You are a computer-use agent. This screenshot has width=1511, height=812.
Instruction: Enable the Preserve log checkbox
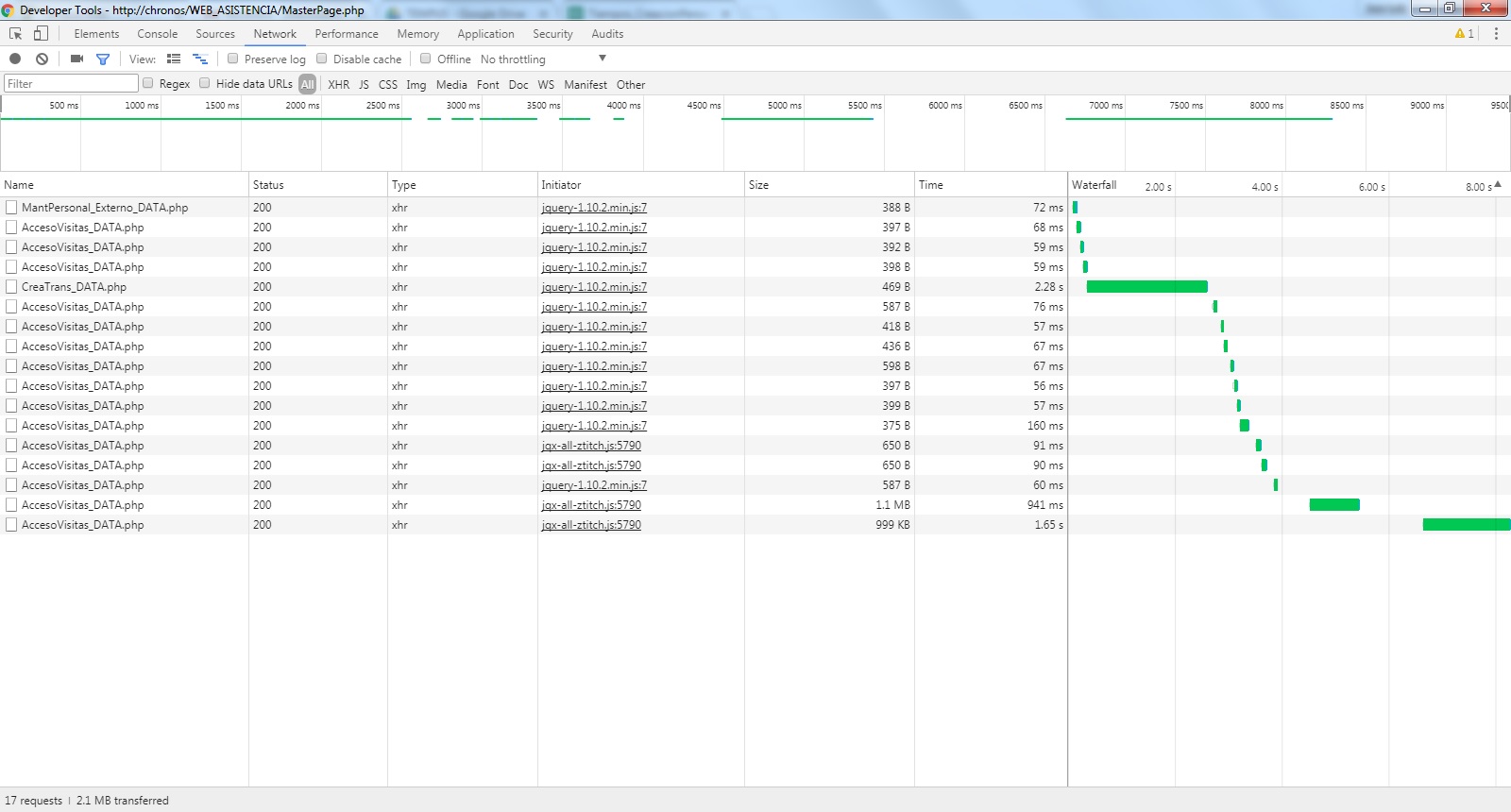[233, 59]
